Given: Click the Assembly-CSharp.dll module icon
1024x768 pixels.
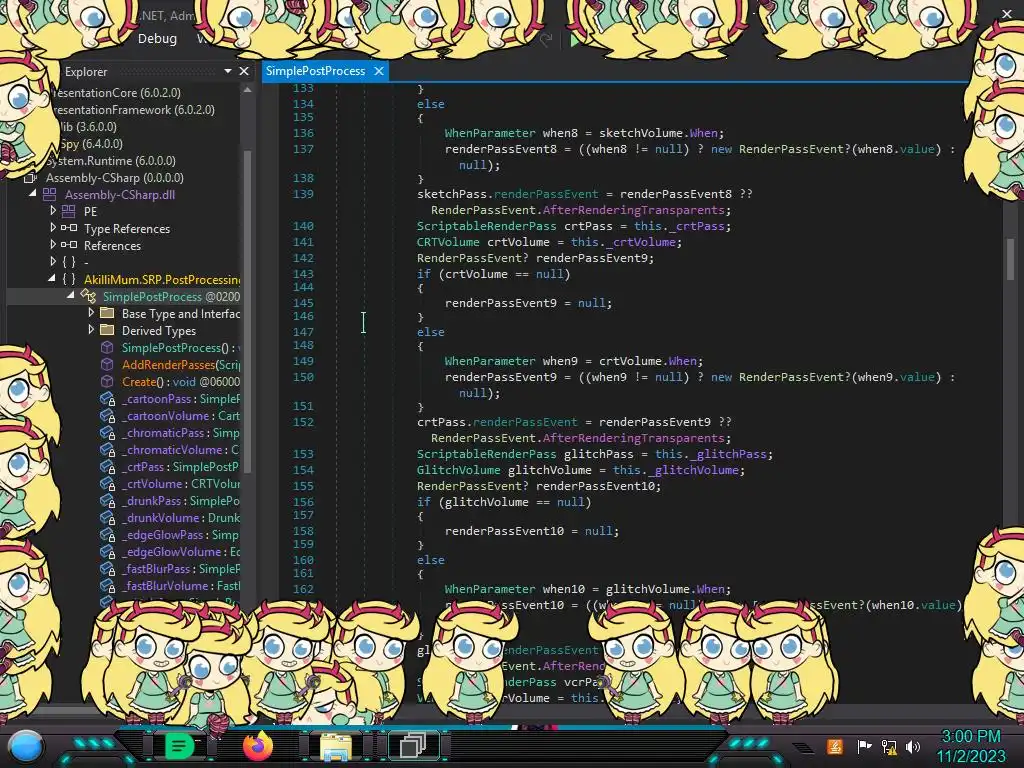Looking at the screenshot, I should point(50,195).
